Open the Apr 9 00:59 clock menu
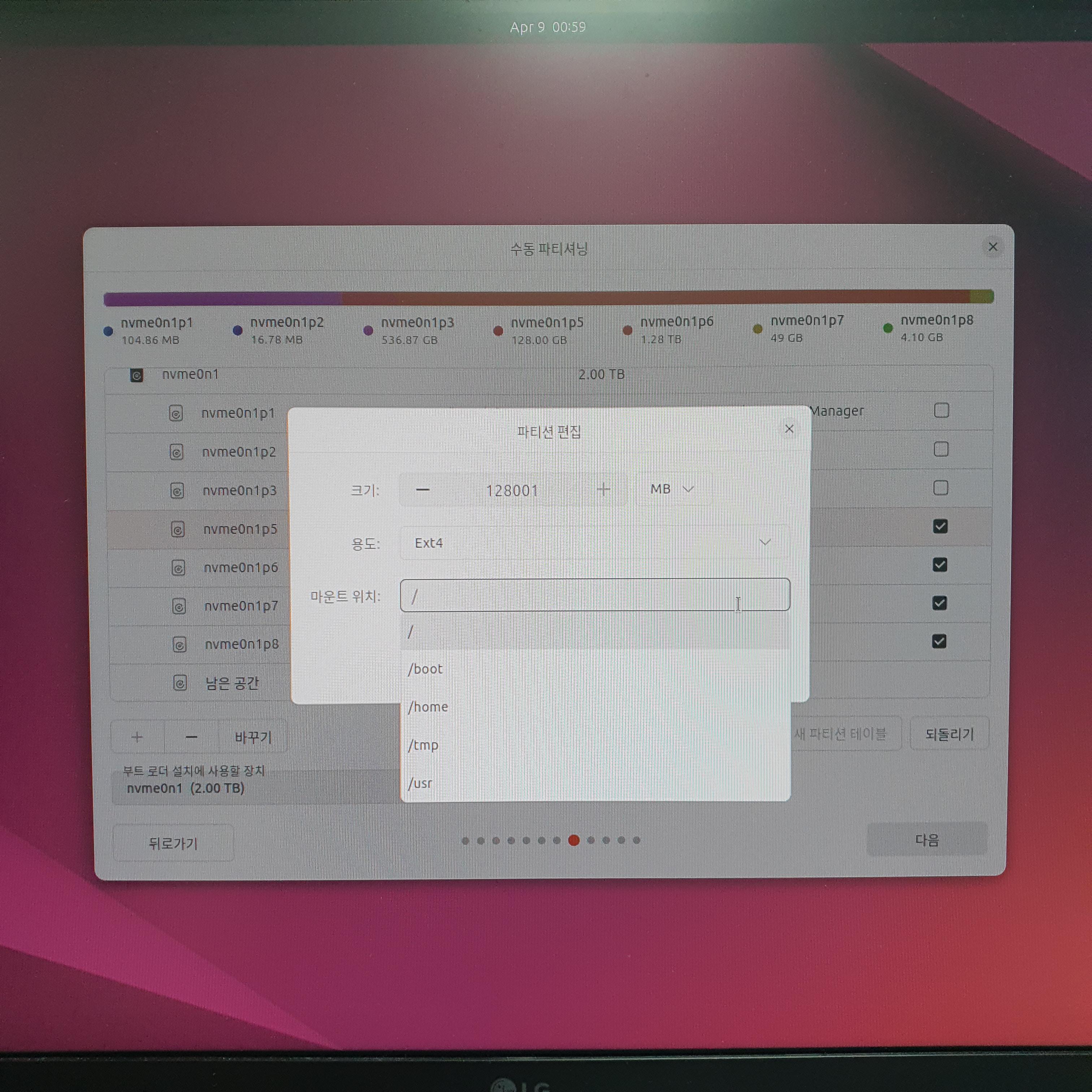The image size is (1092, 1092). click(x=548, y=27)
